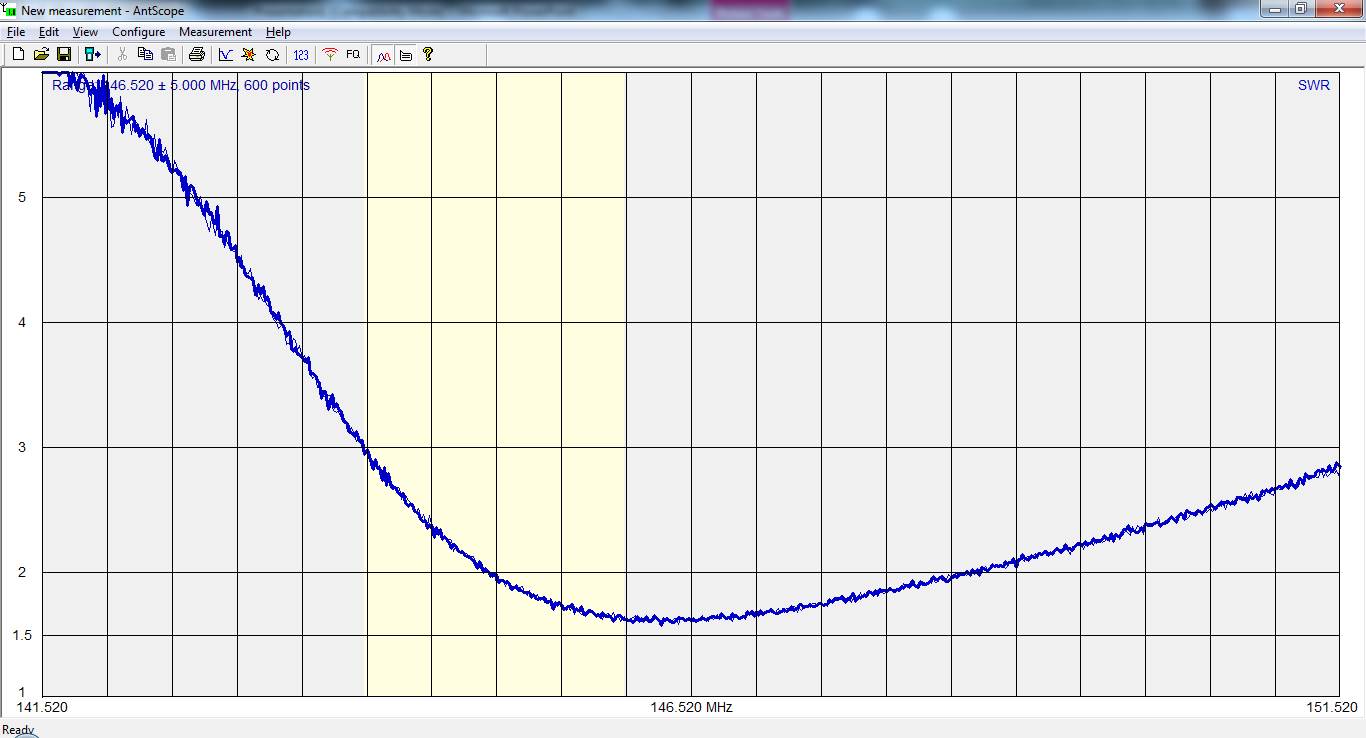Viewport: 1366px width, 738px height.
Task: Click the SWR label on the graph
Action: pos(1313,86)
